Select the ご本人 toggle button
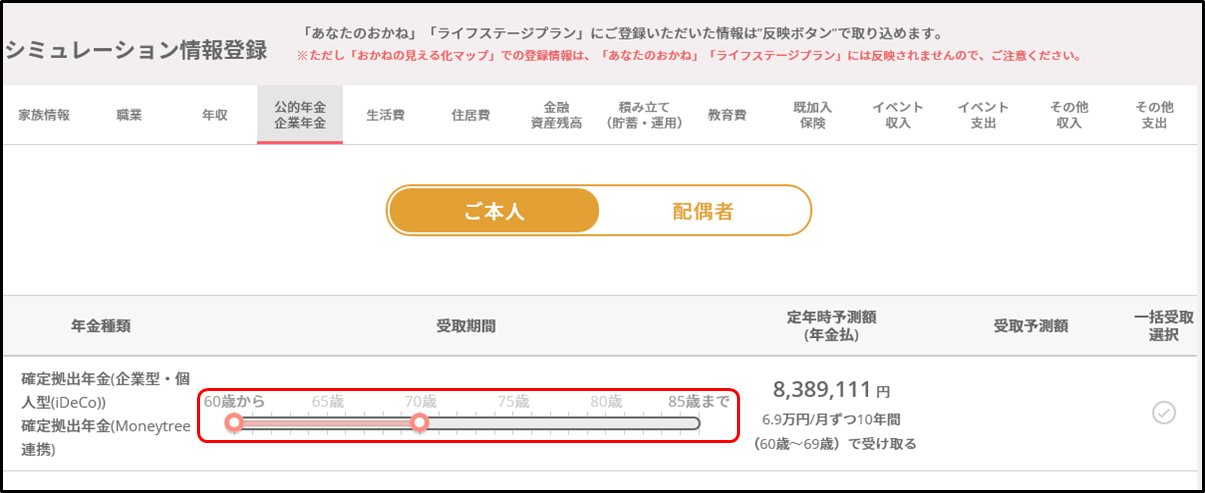 pyautogui.click(x=494, y=211)
